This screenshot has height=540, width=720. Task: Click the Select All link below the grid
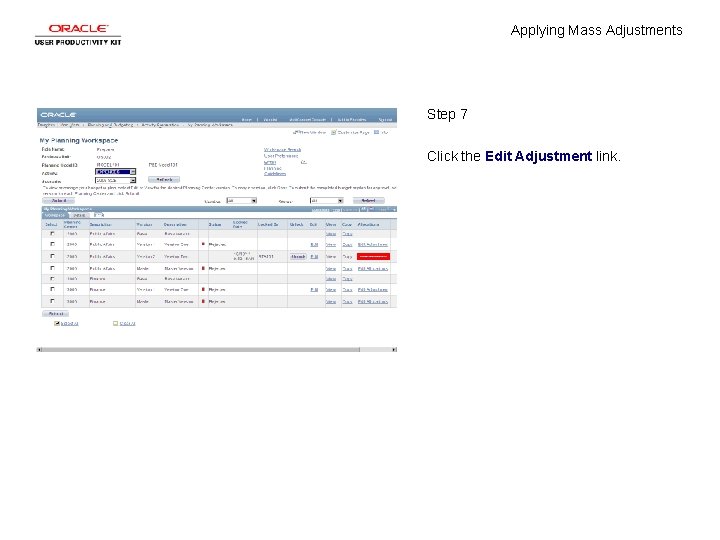[x=69, y=324]
